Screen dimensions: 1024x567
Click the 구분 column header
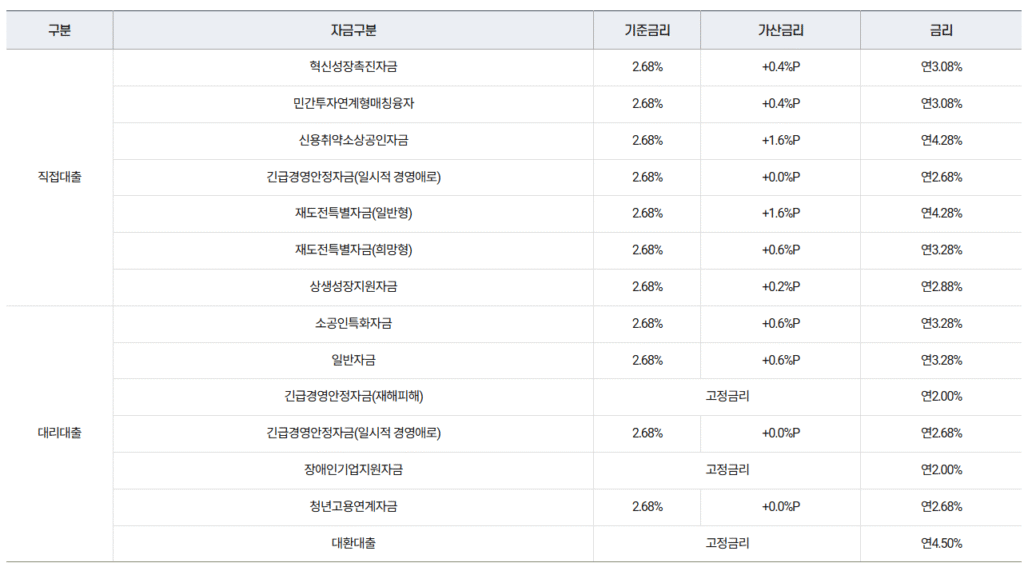[x=60, y=30]
